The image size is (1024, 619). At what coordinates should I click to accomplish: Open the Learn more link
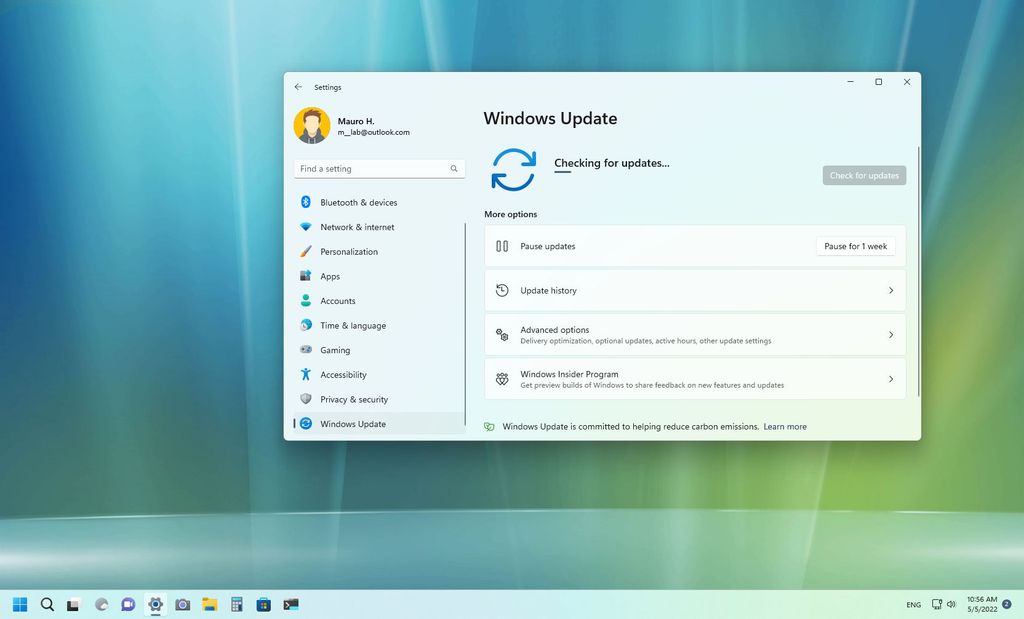785,426
